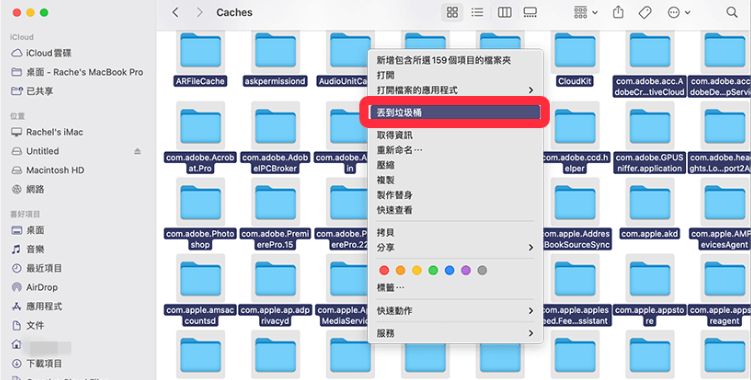This screenshot has width=751, height=380.
Task: Open 下載項目 in the sidebar
Action: (x=36, y=364)
